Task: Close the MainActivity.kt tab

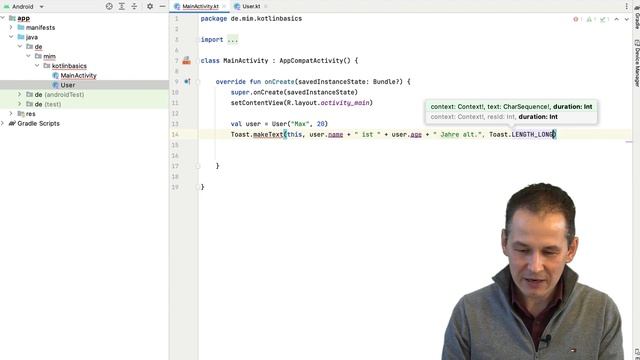Action: pyautogui.click(x=224, y=7)
